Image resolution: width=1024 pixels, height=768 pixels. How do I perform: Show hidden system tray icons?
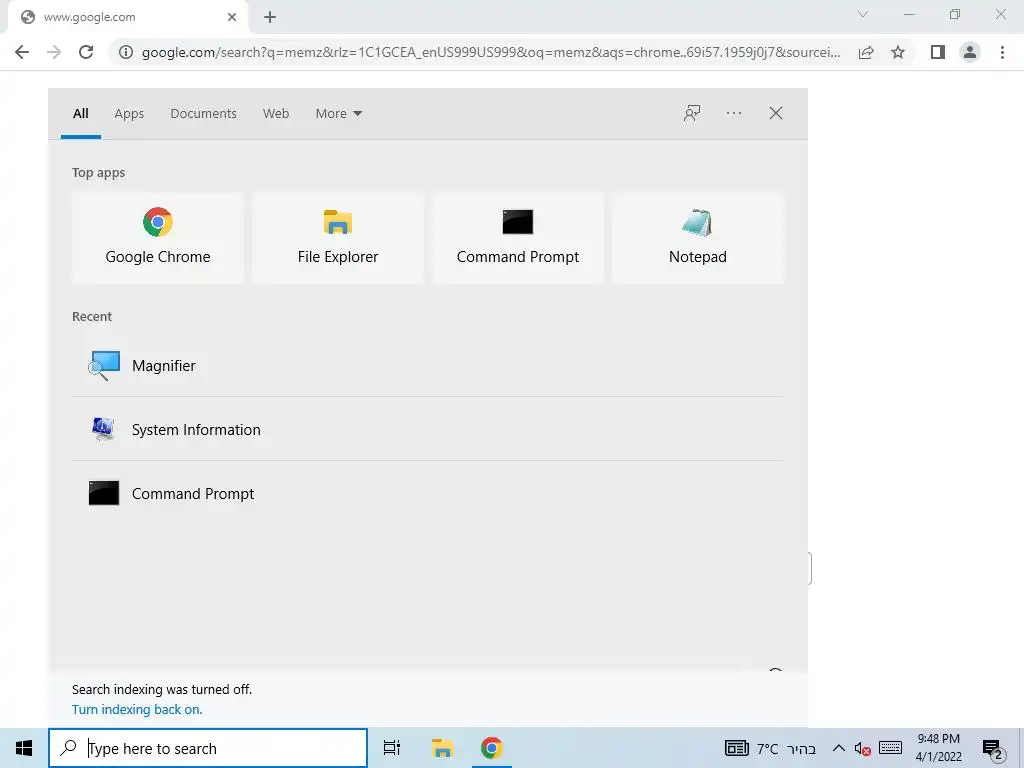tap(839, 748)
